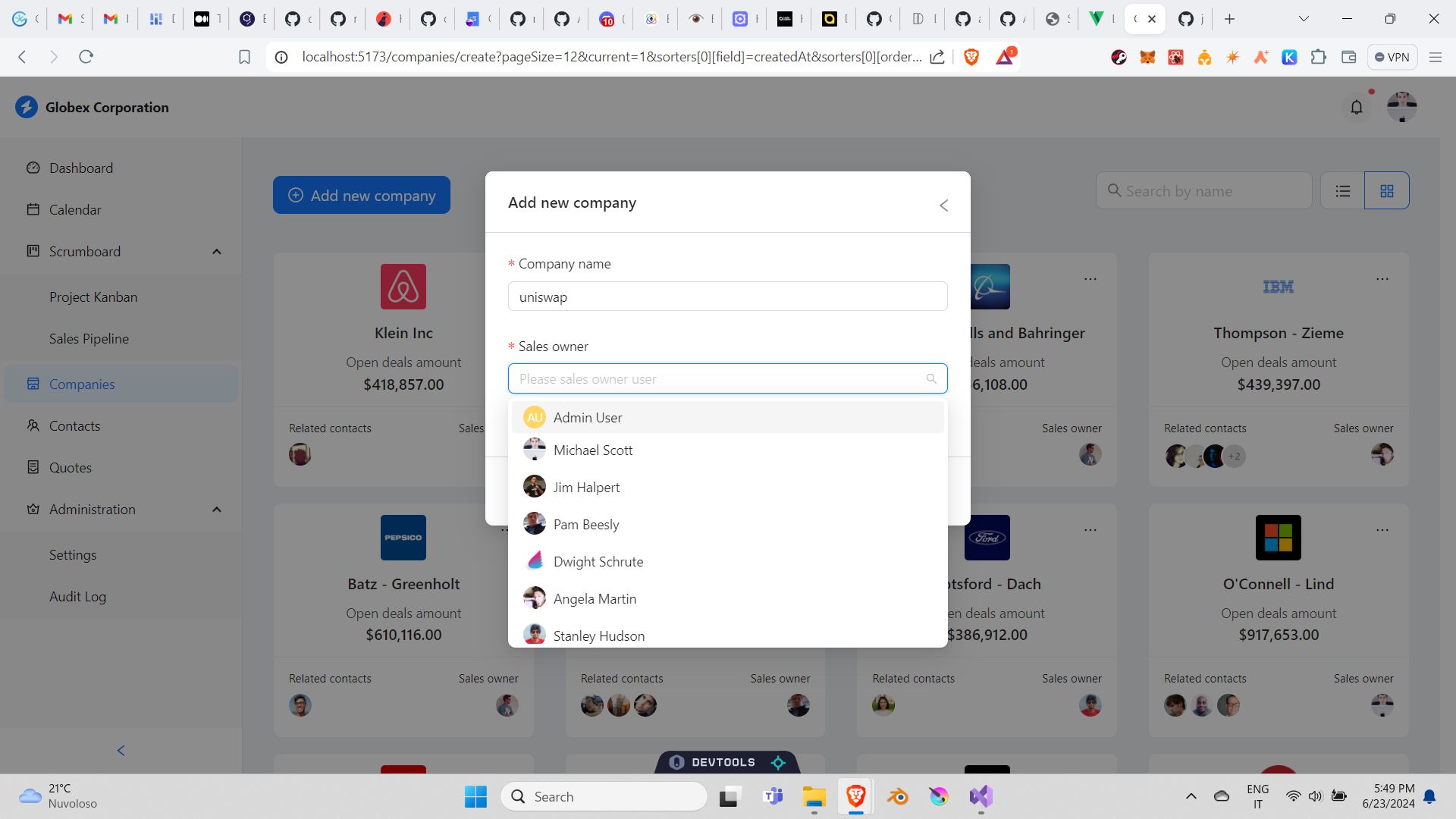Click the Add new company button

363,194
